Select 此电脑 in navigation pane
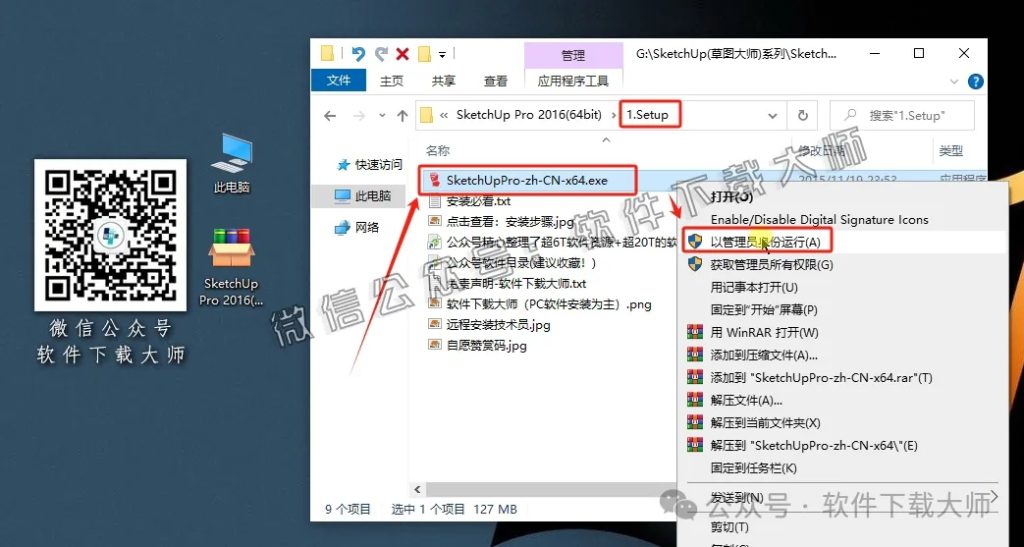The image size is (1024, 547). (x=363, y=196)
